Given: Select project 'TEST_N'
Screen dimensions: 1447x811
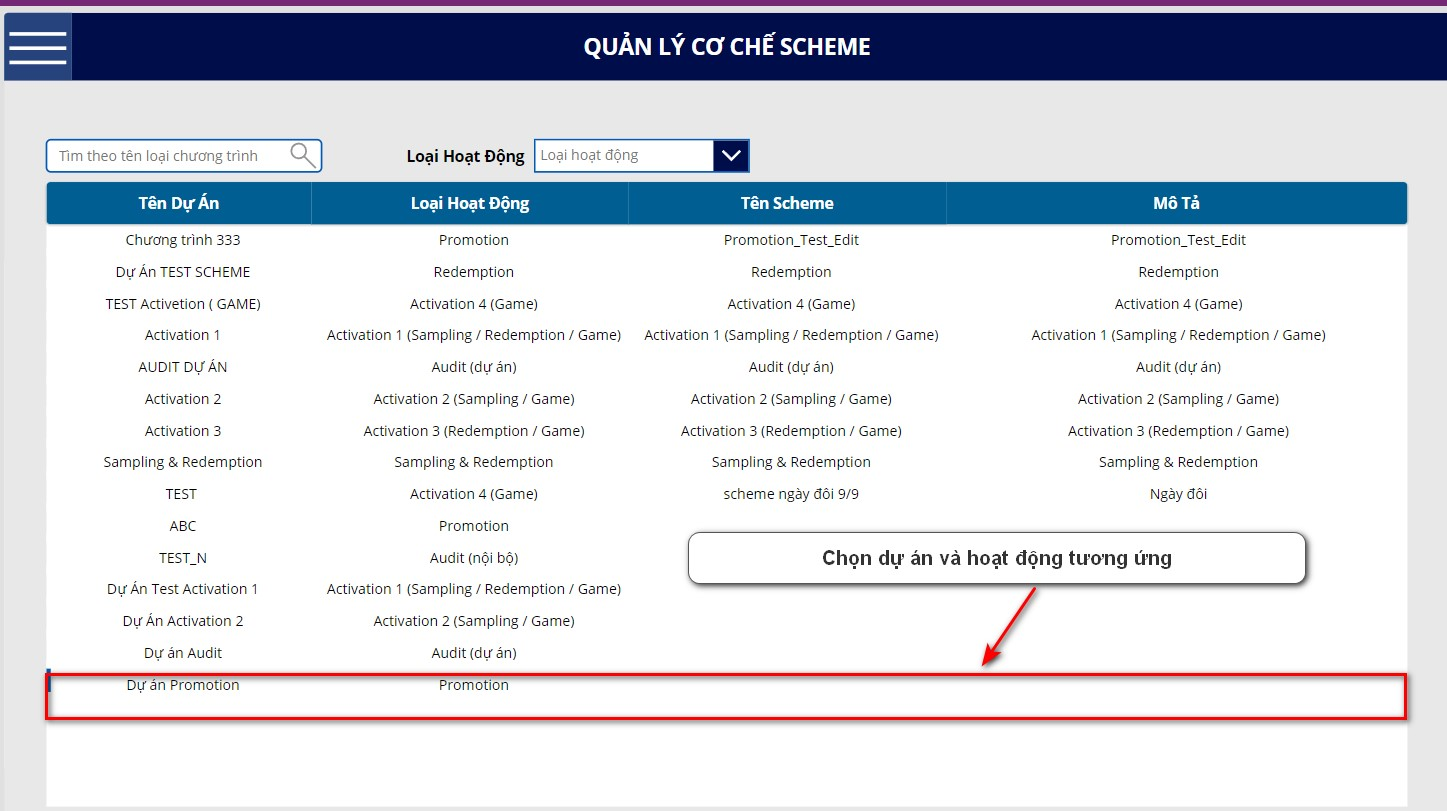Looking at the screenshot, I should click(x=183, y=558).
